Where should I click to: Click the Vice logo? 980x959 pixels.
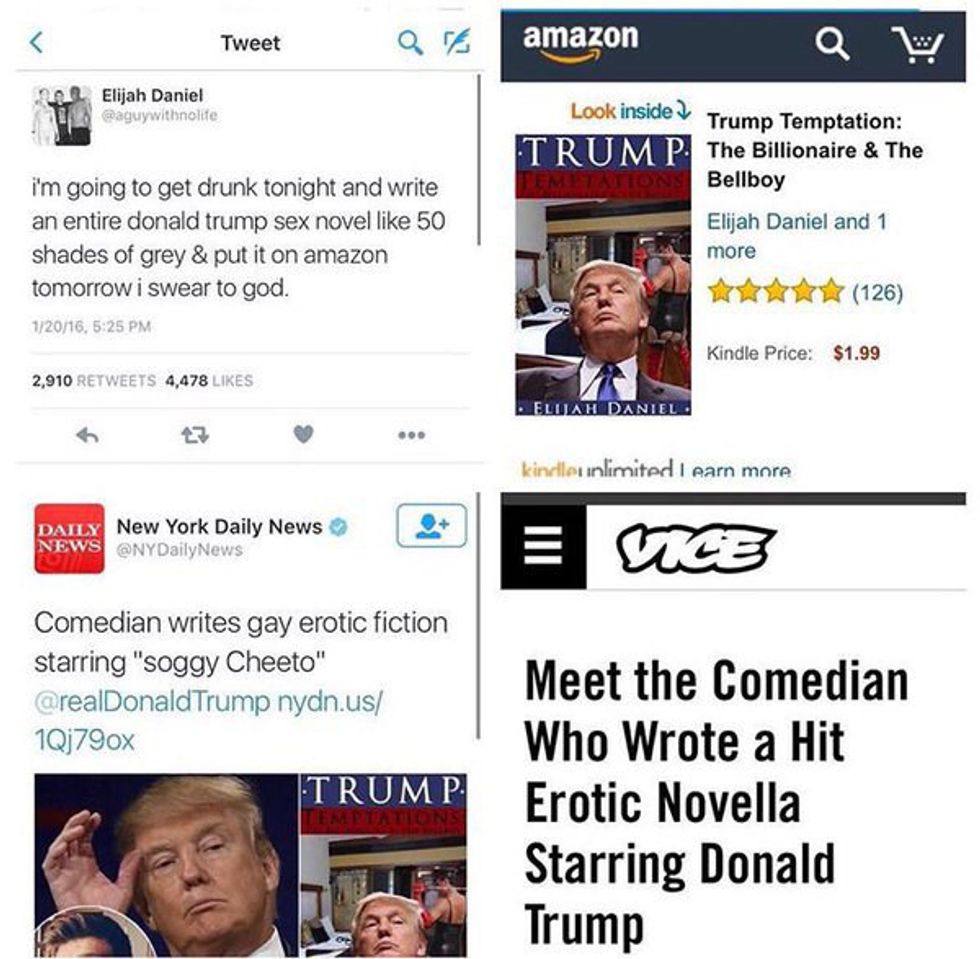696,548
